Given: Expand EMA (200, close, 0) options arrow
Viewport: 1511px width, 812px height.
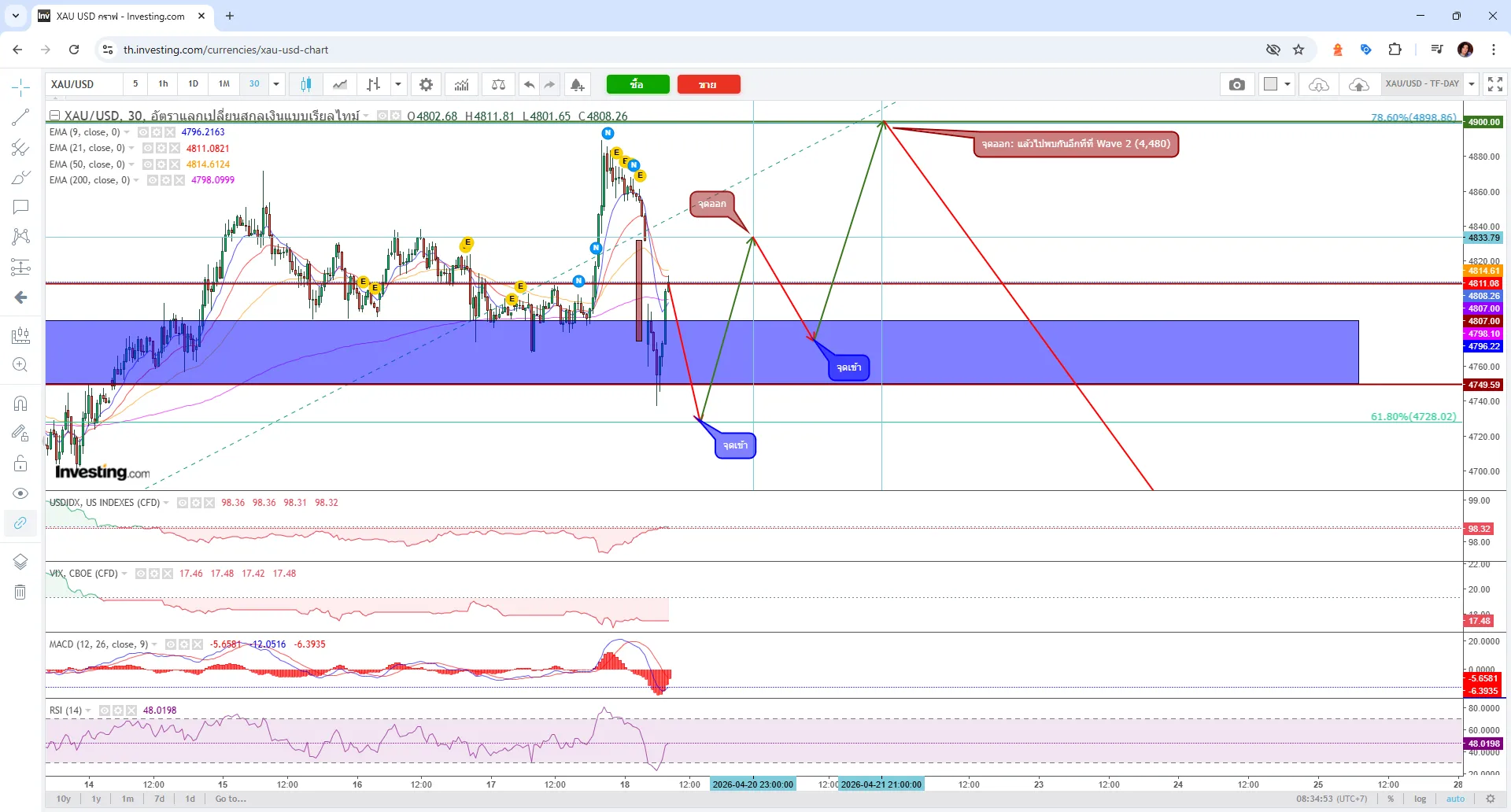Looking at the screenshot, I should tap(137, 180).
